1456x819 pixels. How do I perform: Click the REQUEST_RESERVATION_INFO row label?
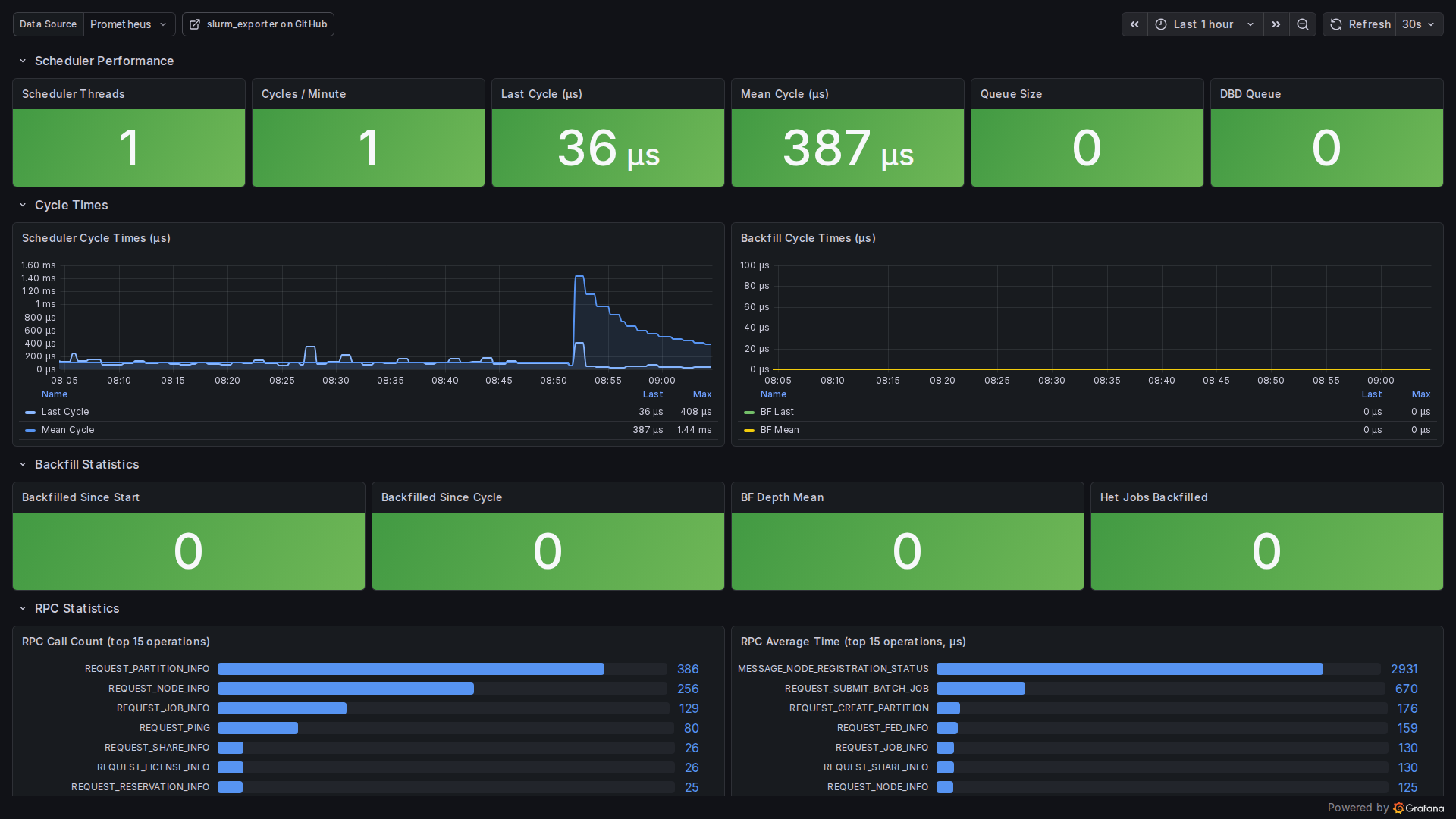click(140, 787)
